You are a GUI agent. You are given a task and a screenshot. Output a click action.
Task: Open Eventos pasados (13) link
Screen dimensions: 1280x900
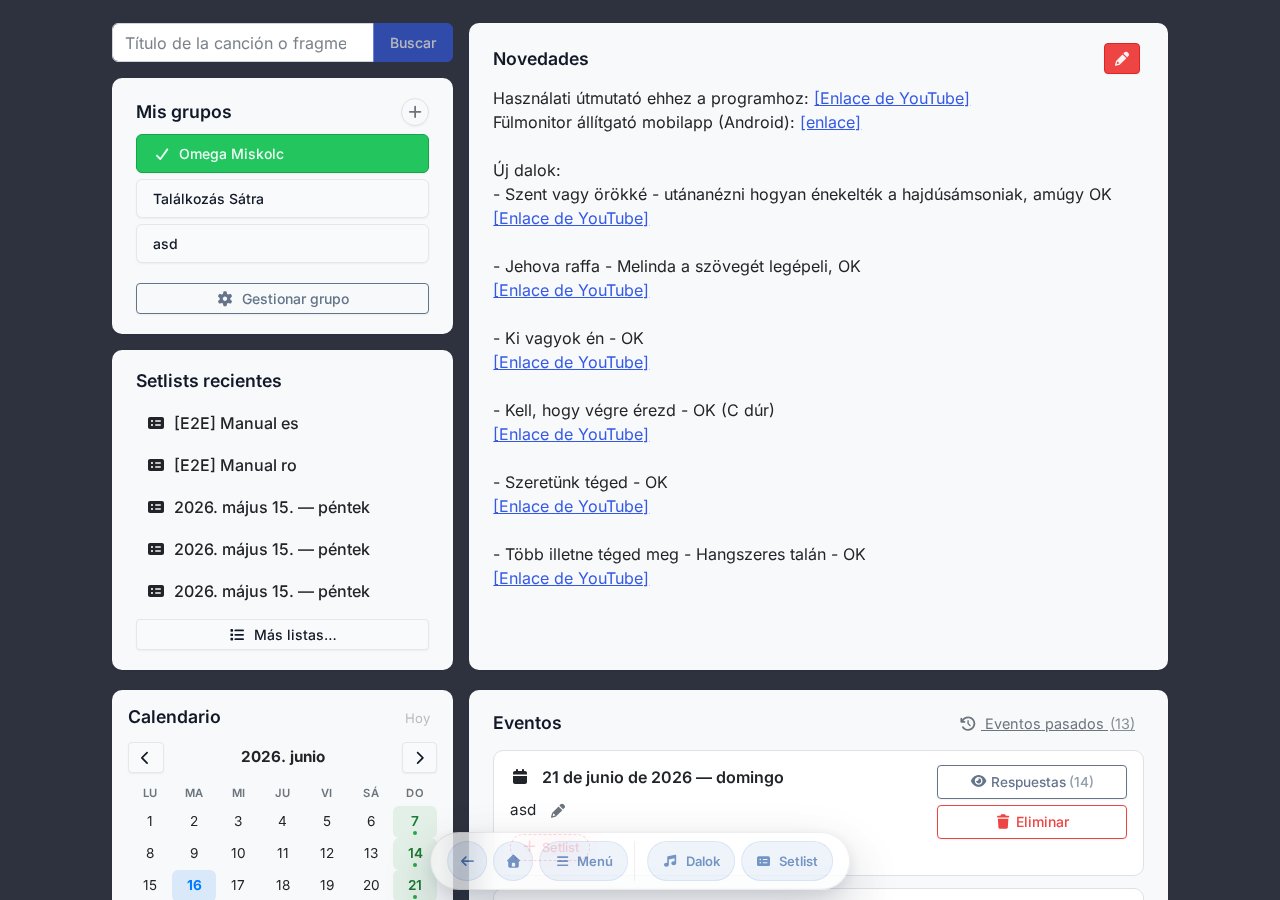pyautogui.click(x=1047, y=724)
